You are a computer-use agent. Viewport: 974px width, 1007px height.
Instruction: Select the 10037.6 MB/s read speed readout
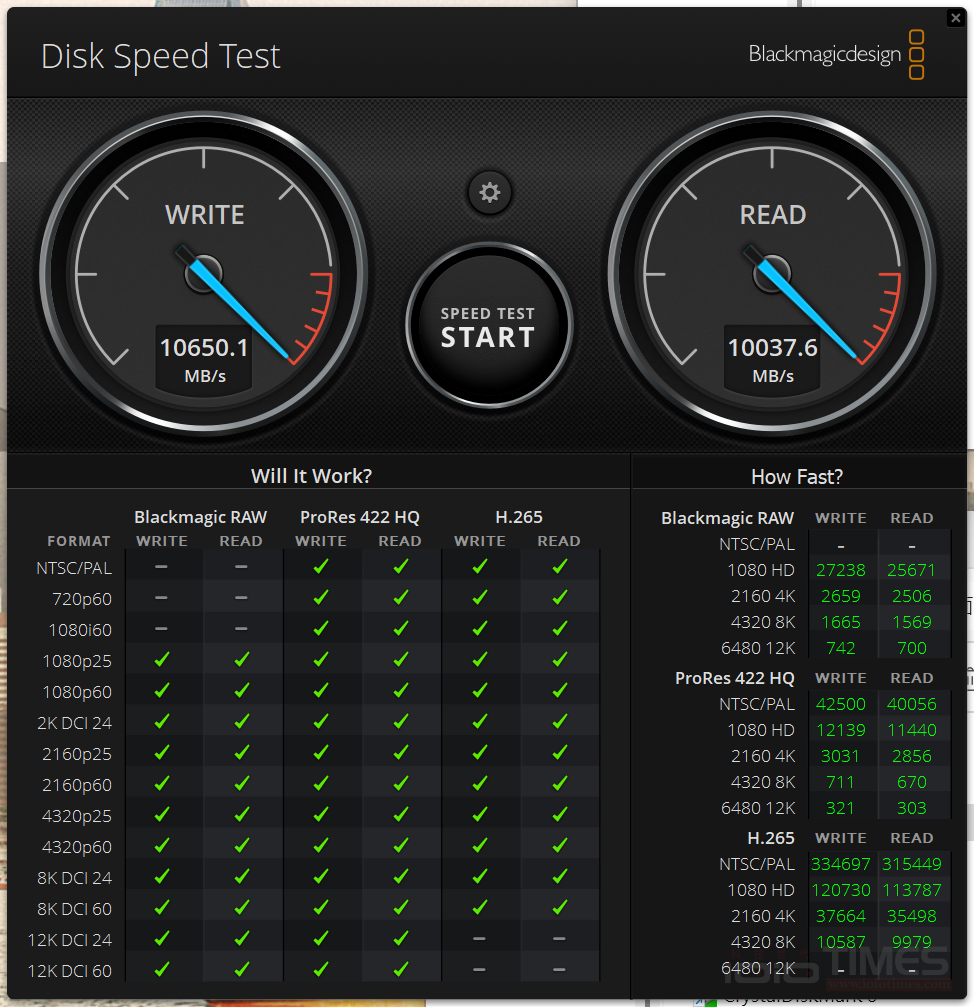click(772, 359)
